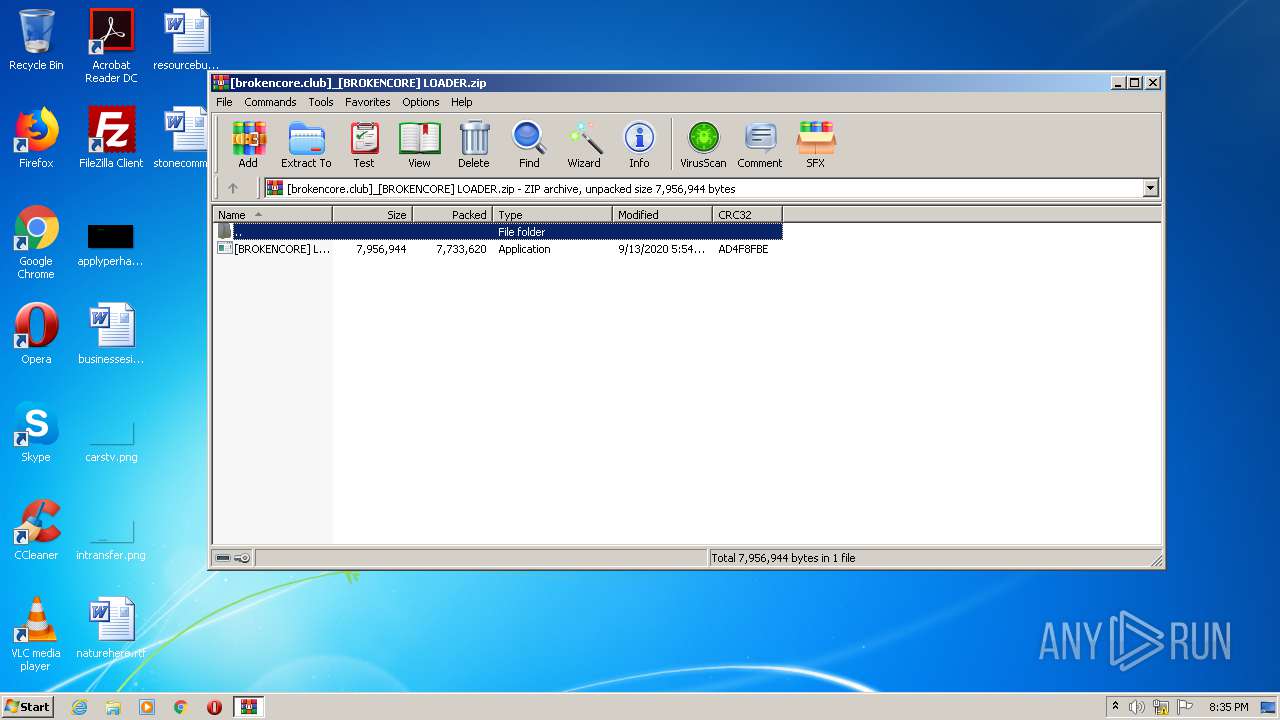The width and height of the screenshot is (1280, 720).
Task: Create SFX self-extracting archive
Action: 816,144
